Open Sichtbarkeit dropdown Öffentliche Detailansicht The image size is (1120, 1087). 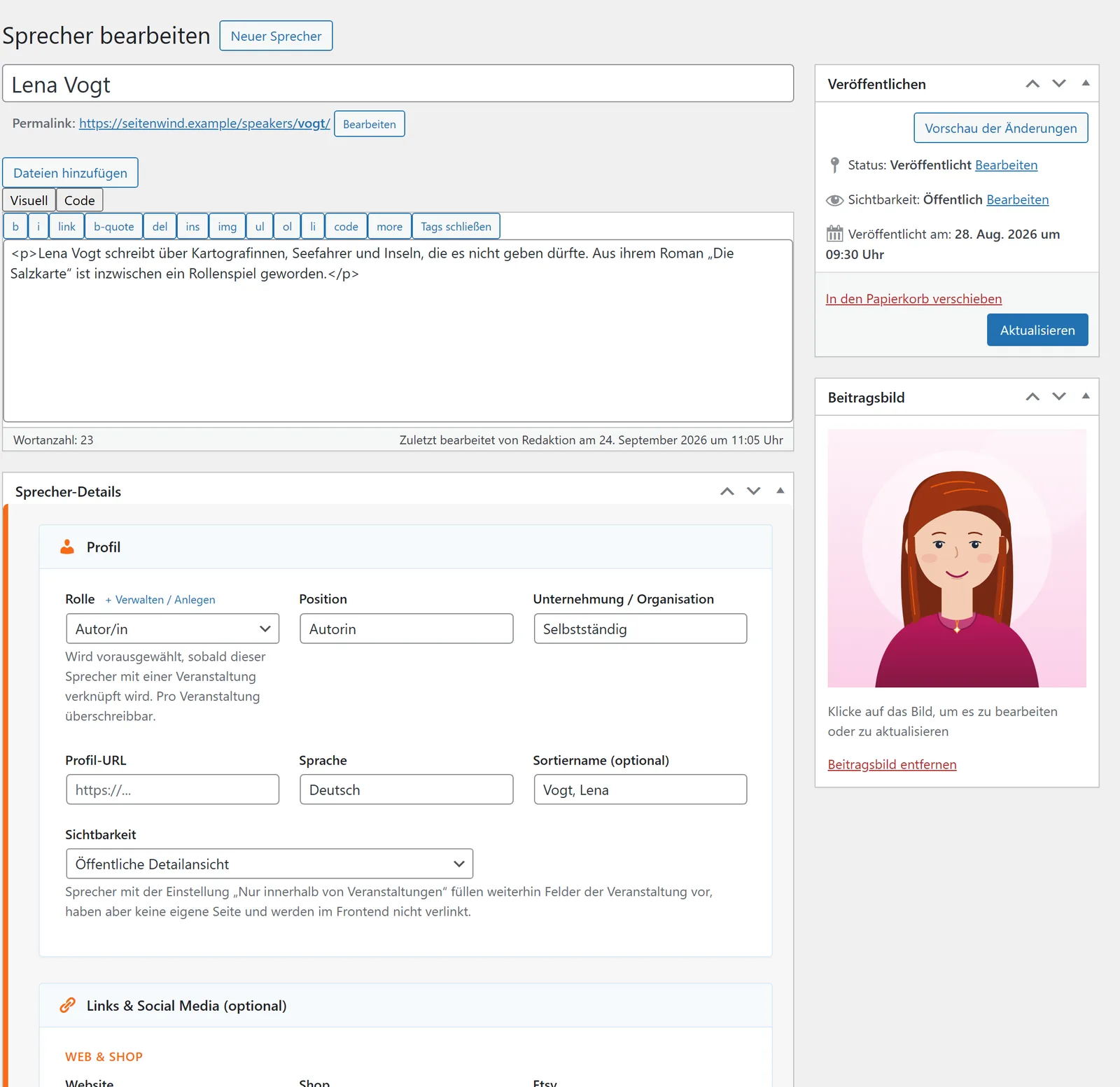[269, 864]
